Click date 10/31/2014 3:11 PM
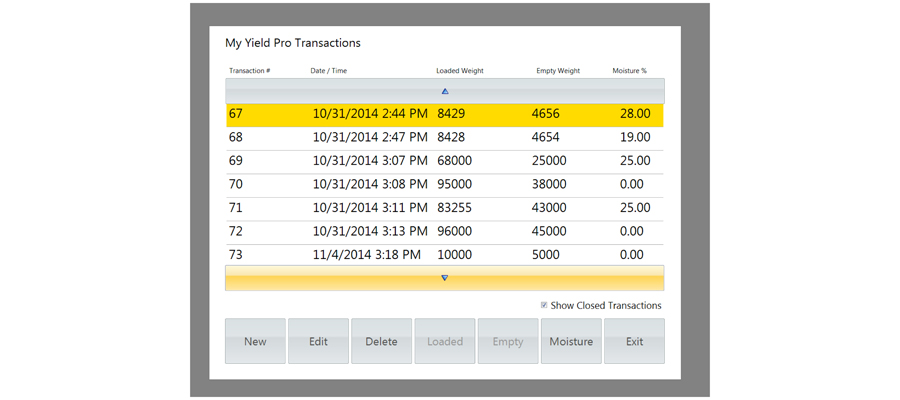 click(370, 208)
